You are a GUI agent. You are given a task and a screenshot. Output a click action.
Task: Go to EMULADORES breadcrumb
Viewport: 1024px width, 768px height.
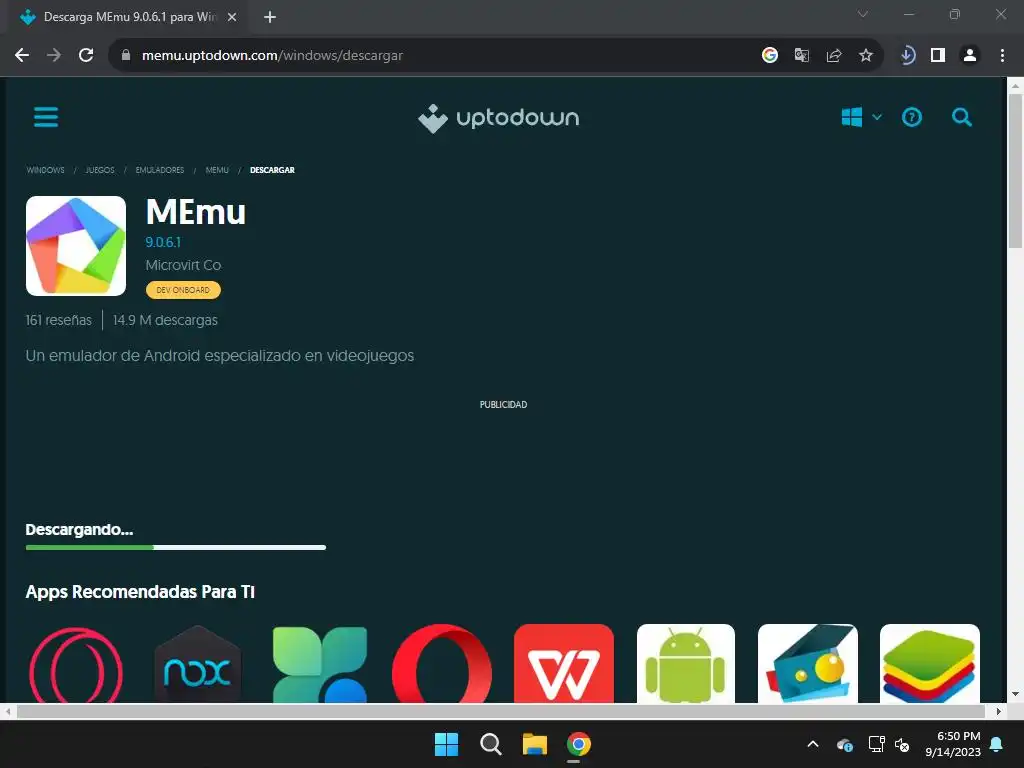tap(160, 170)
